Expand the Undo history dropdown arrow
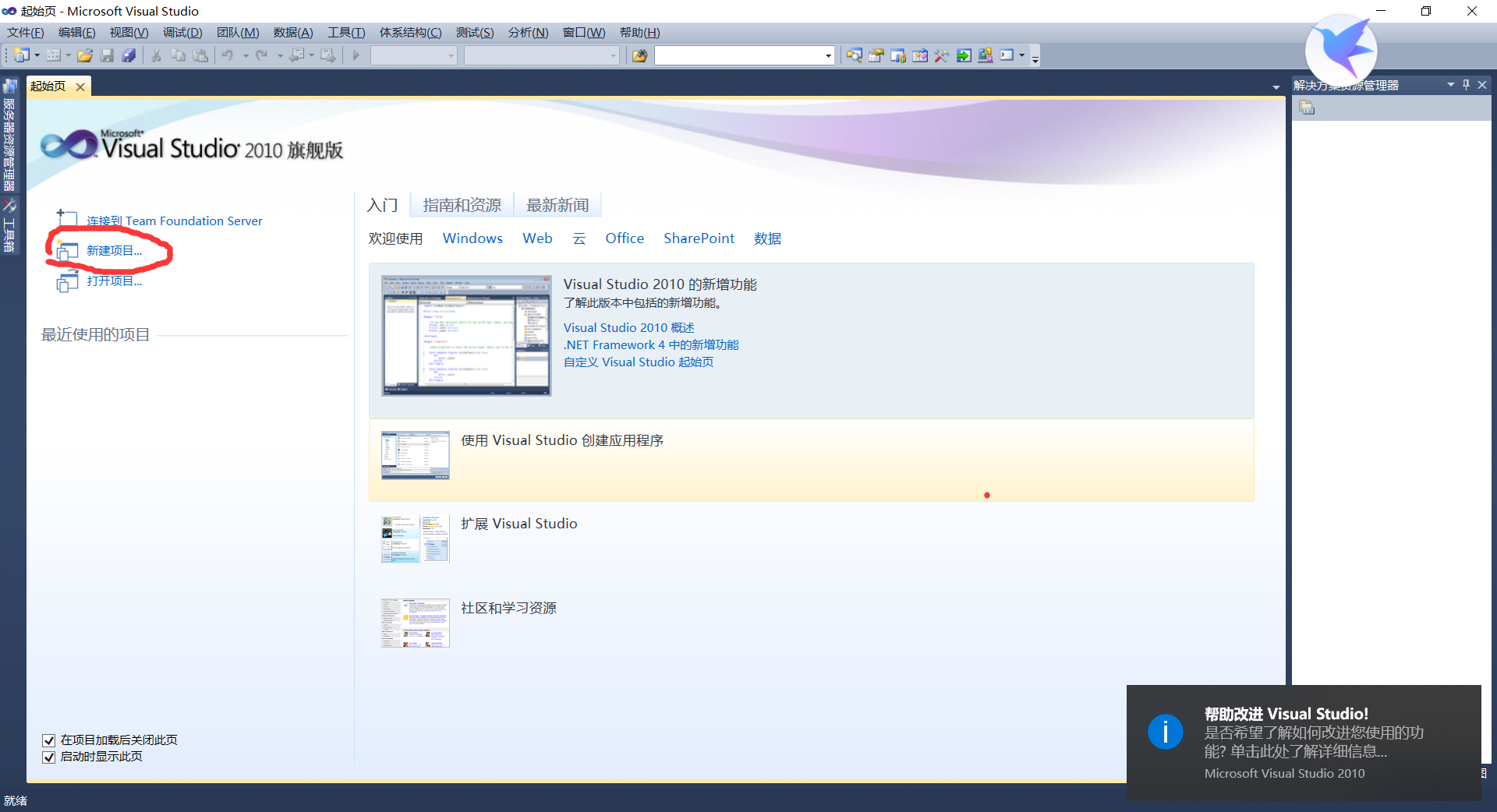The image size is (1497, 812). tap(246, 55)
